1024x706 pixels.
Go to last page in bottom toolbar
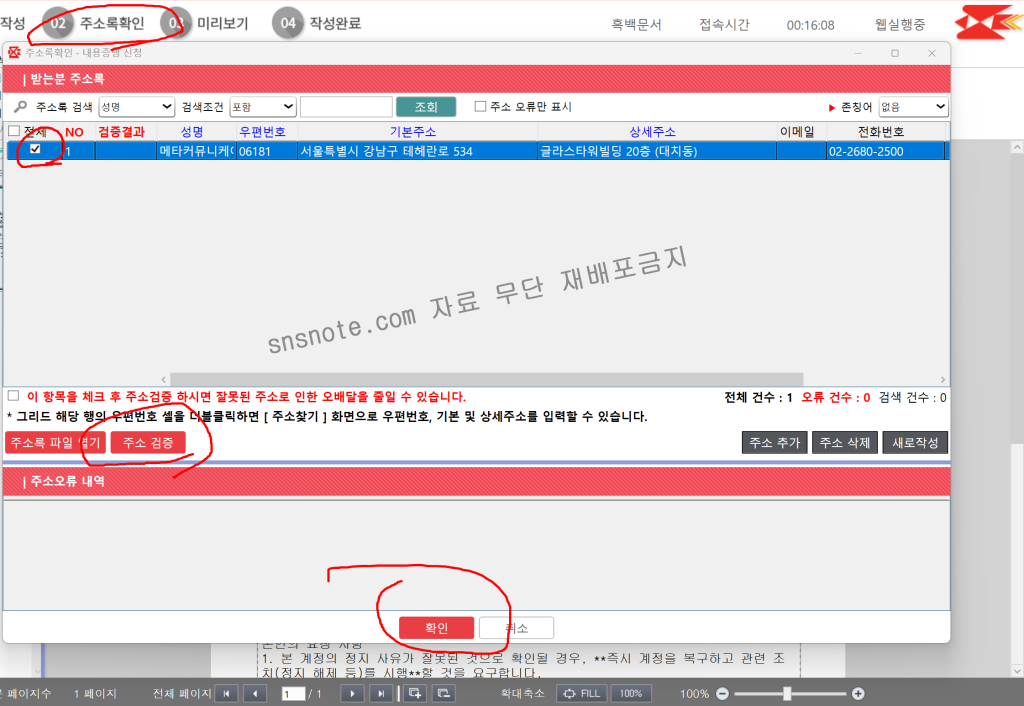coord(381,694)
